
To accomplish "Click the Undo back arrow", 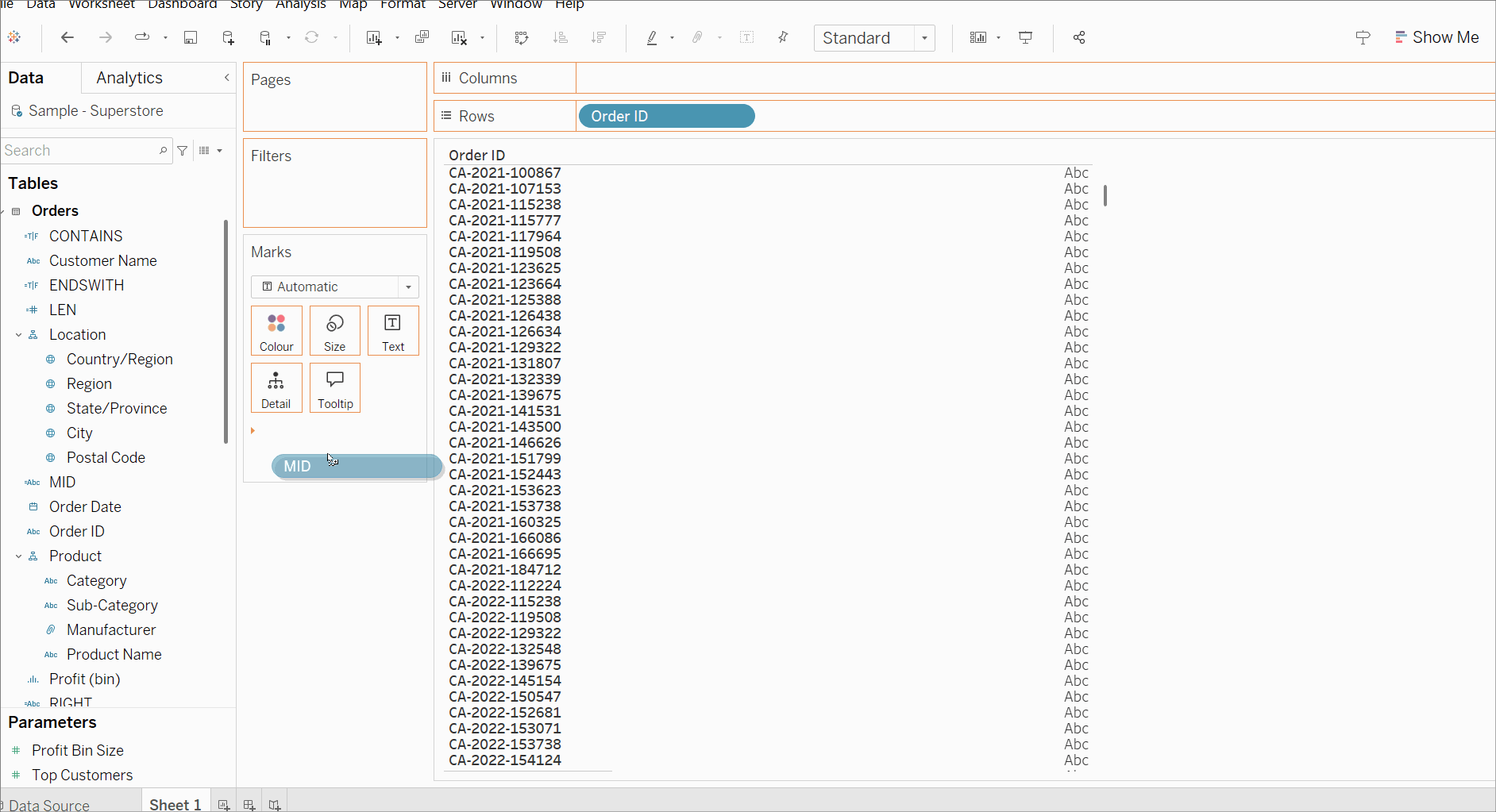I will pos(67,37).
